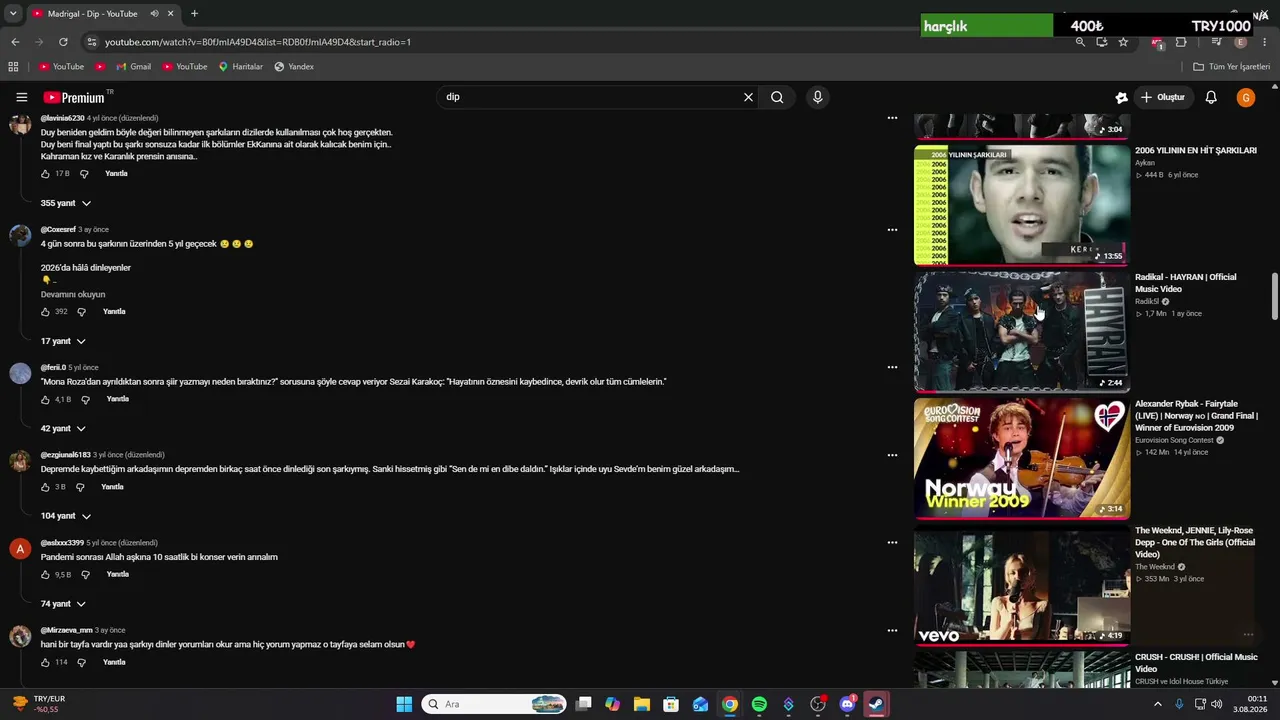Open the Chrome three-dot menu
1280x720 pixels.
point(1266,42)
